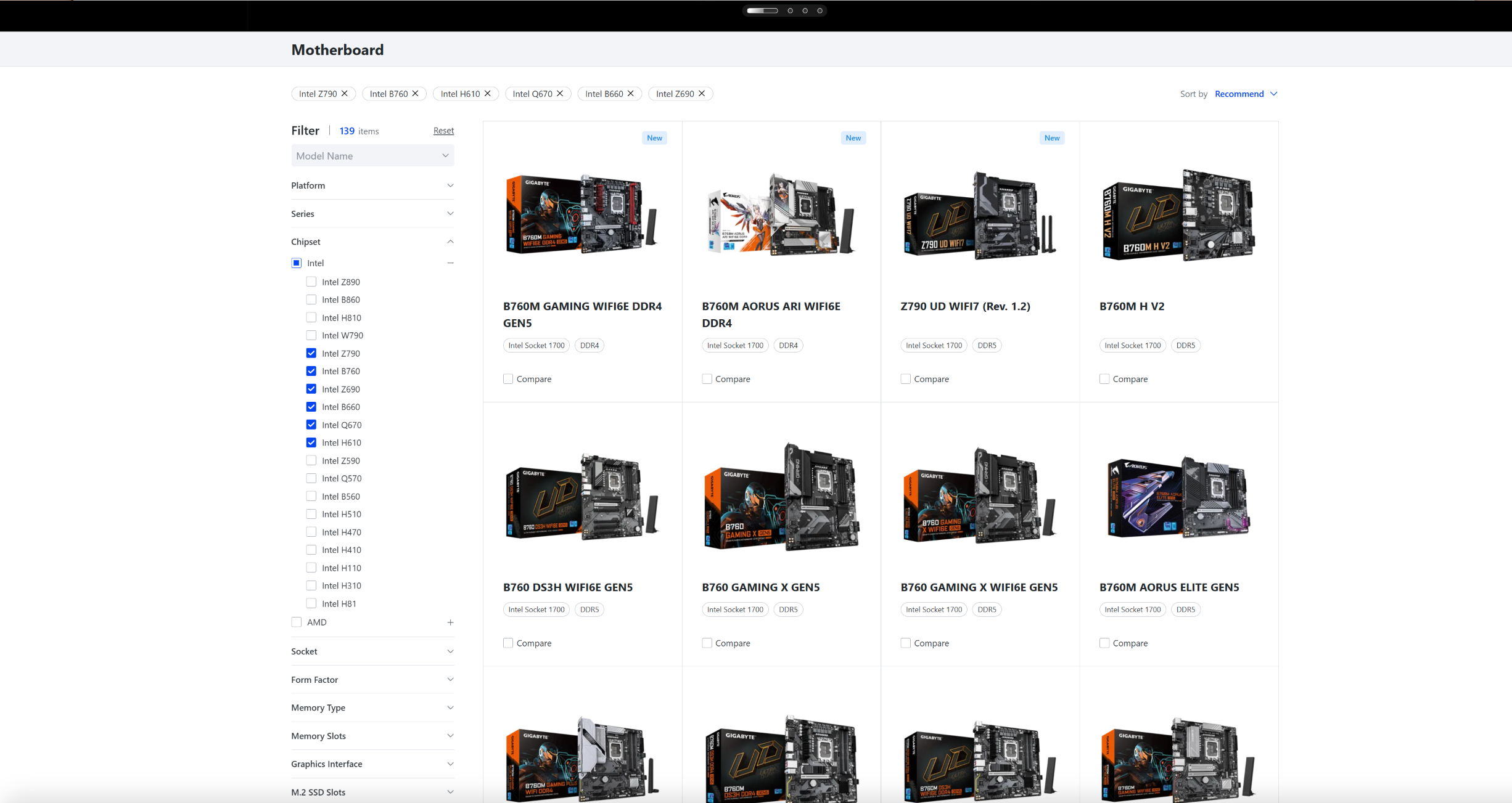The height and width of the screenshot is (803, 1512).
Task: Tick Compare for Z790 UD WIFI7
Action: coord(906,379)
